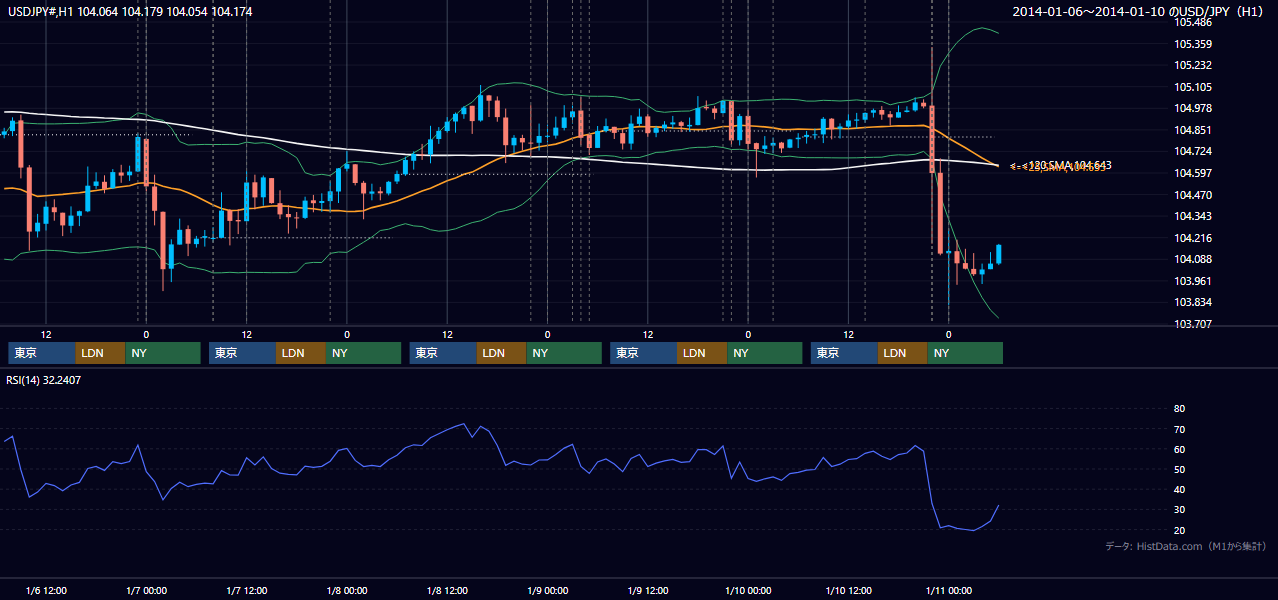Screen dimensions: 1278x600
Task: Click the 103.834 price axis label
Action: pyautogui.click(x=1193, y=302)
